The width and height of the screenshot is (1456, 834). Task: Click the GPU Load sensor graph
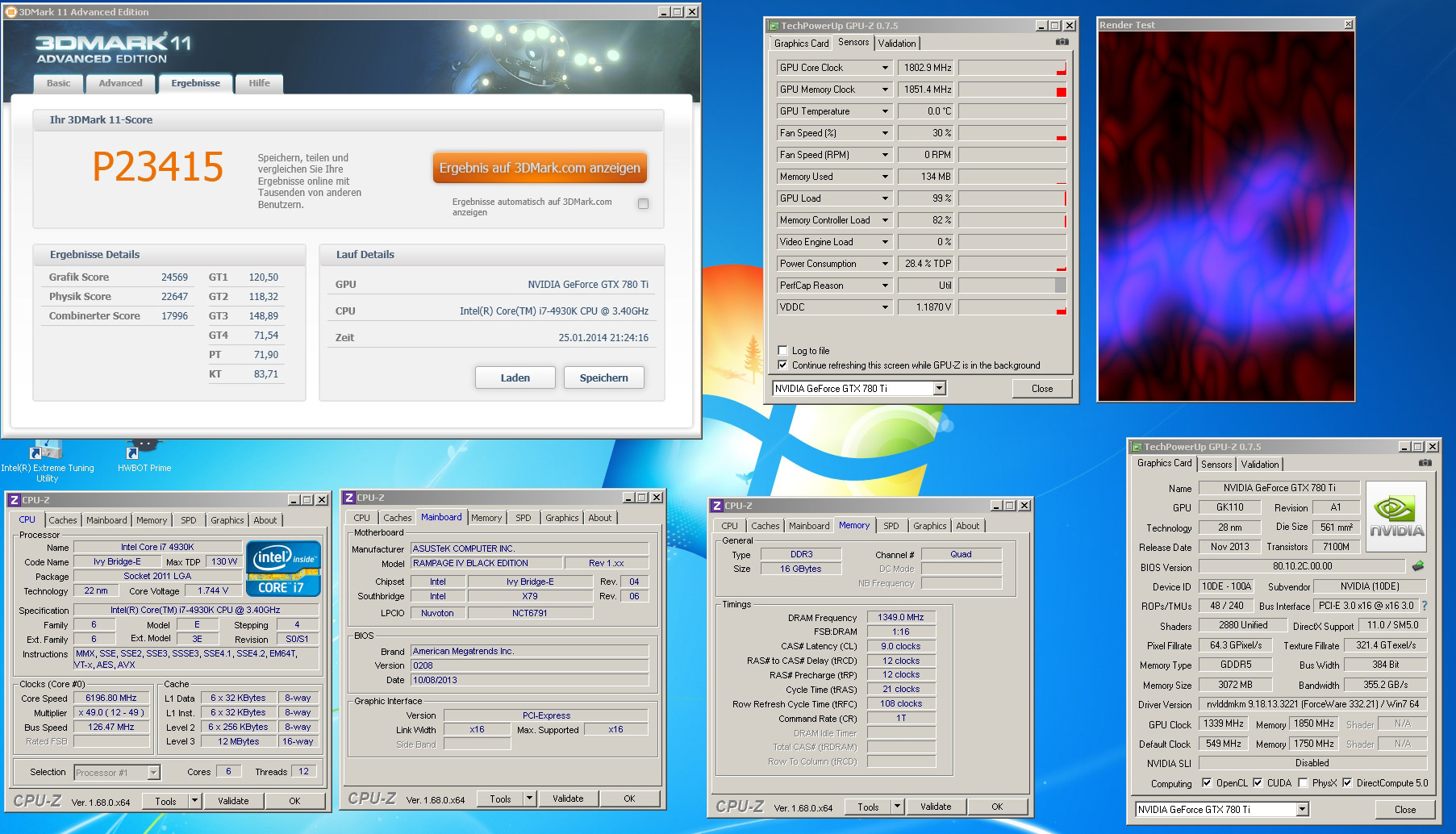click(x=1012, y=198)
